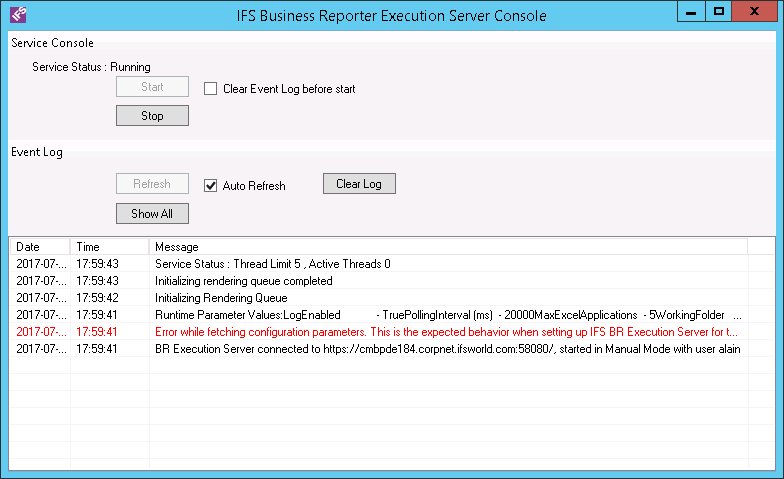Screen dimensions: 784x479
Task: Select the red error fetching configuration row
Action: pos(446,332)
